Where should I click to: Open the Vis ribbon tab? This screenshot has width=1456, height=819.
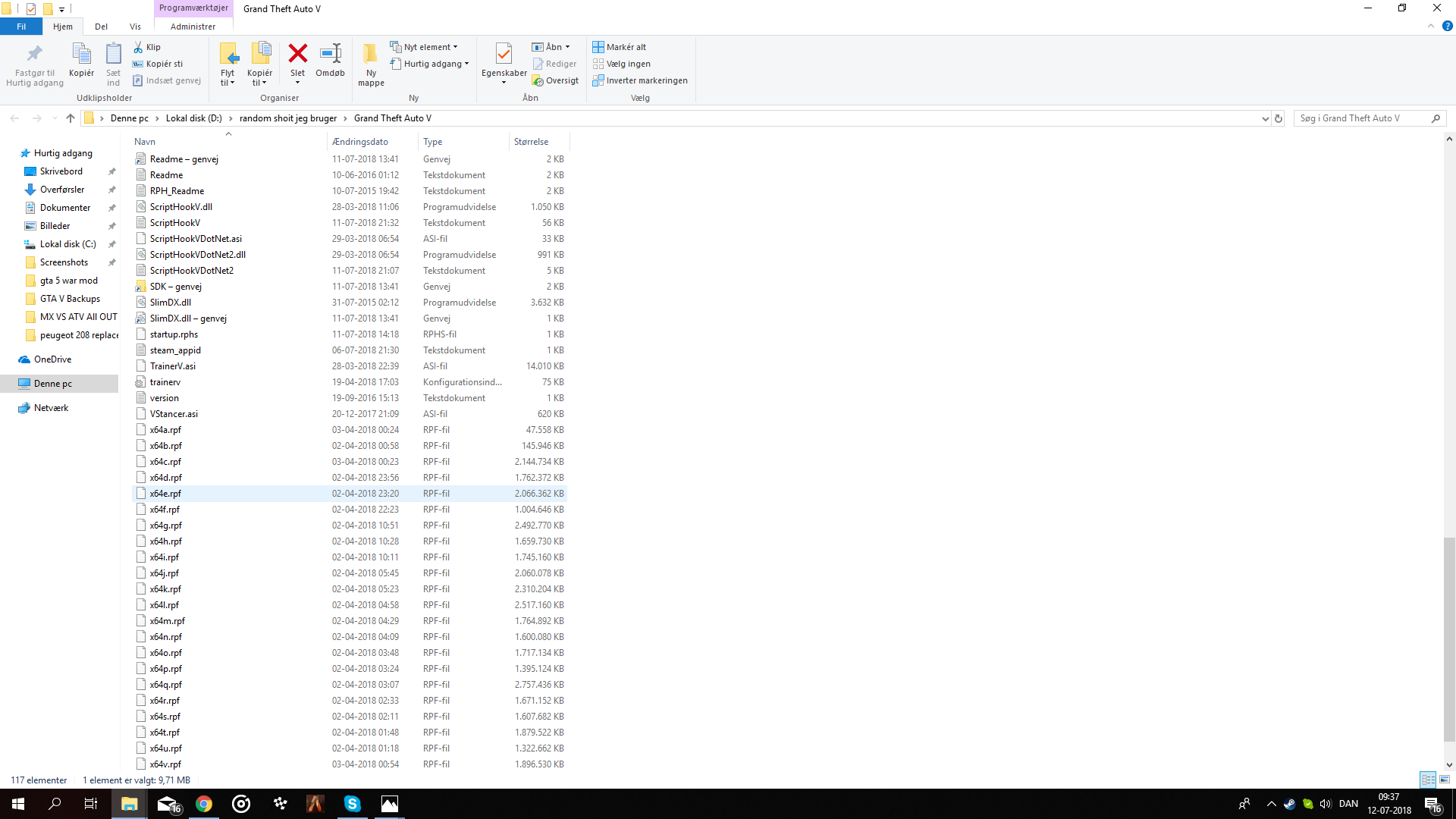pos(135,27)
